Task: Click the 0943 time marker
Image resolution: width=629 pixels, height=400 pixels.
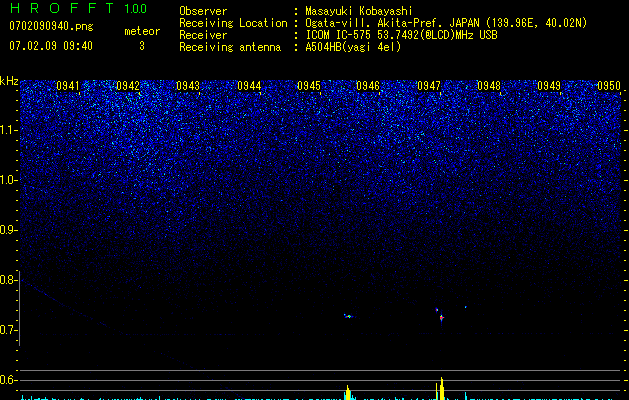Action: [188, 86]
